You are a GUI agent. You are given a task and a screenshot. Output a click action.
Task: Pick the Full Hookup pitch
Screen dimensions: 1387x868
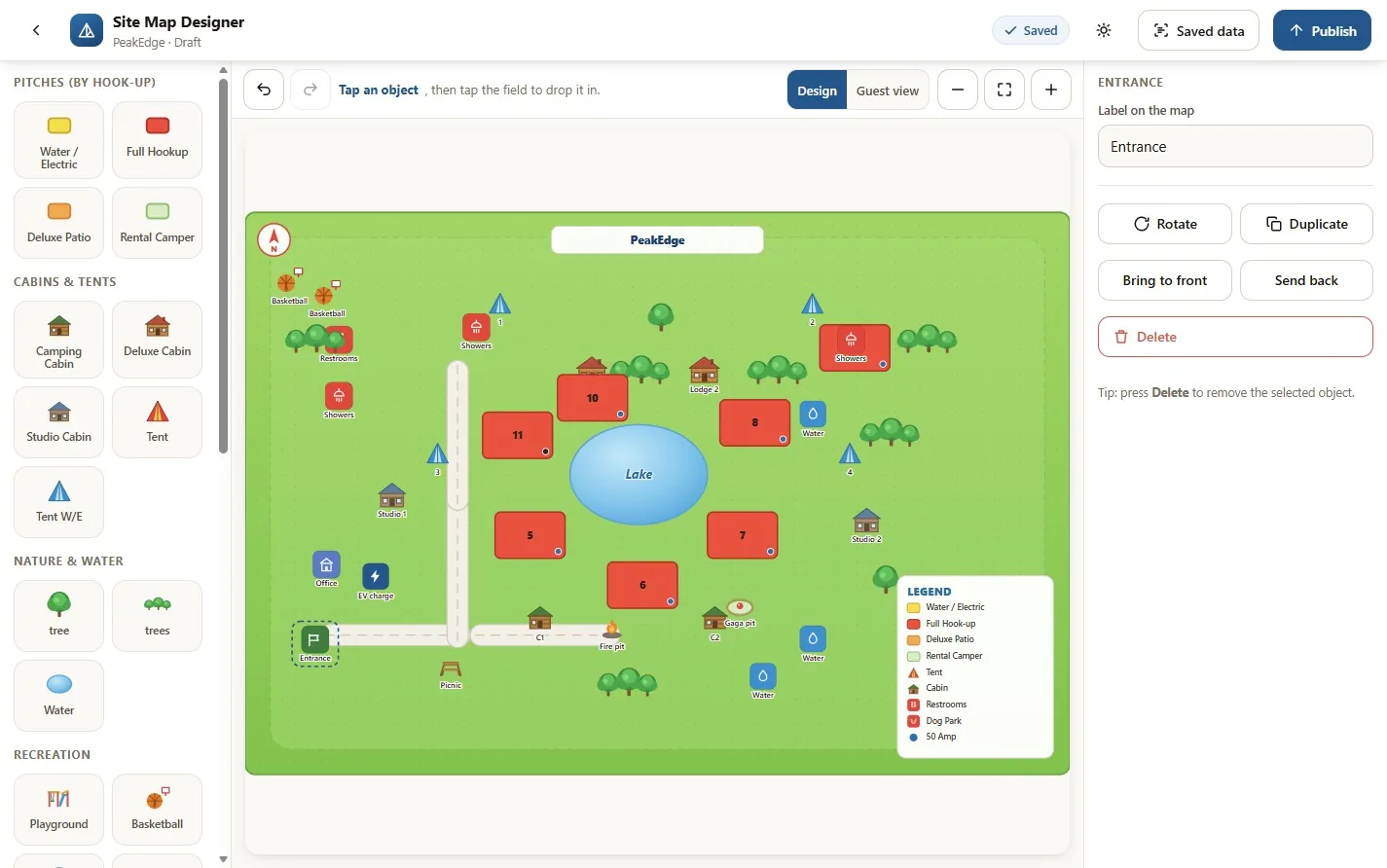point(157,140)
